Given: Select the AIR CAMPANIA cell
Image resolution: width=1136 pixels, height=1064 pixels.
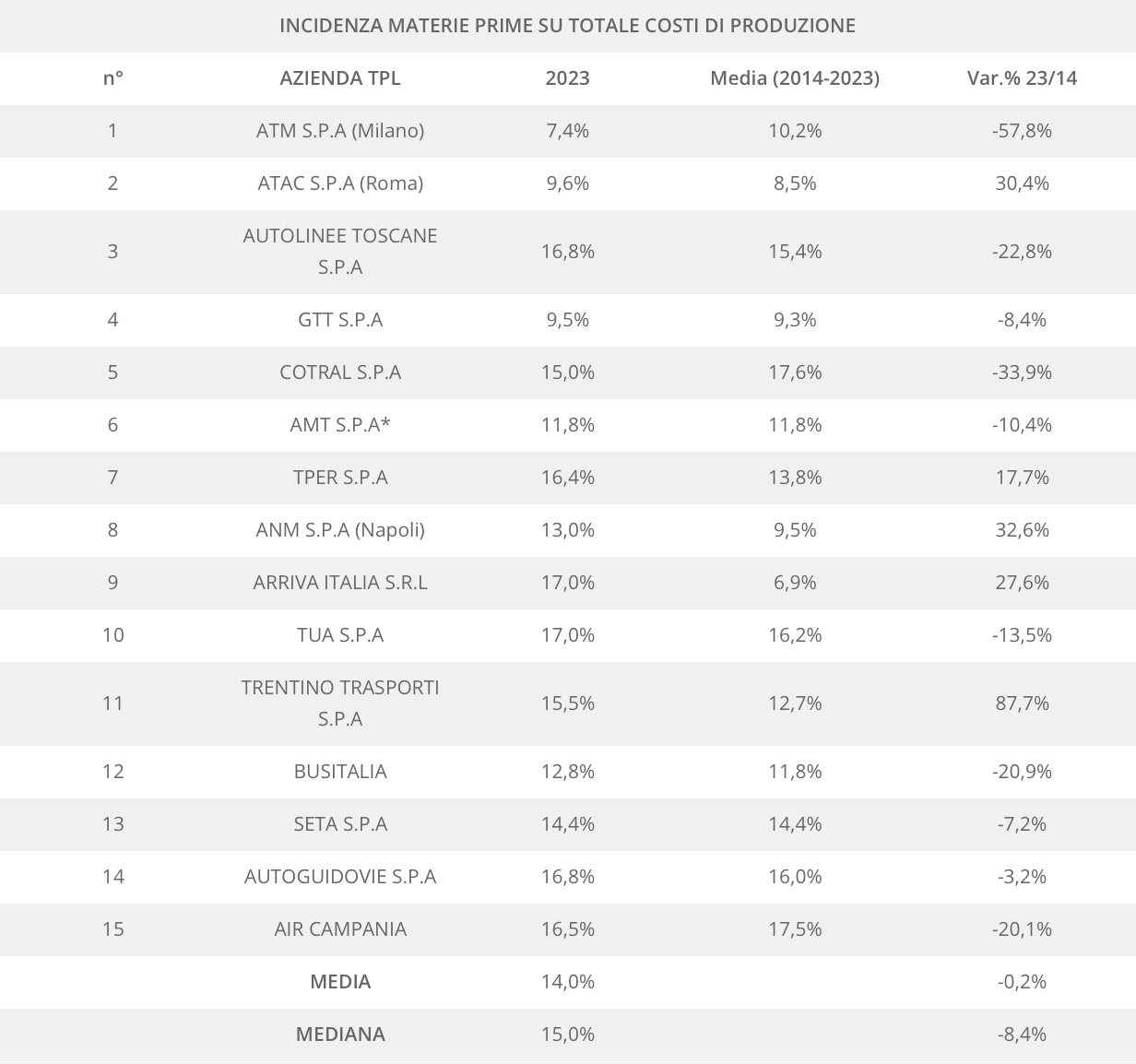Looking at the screenshot, I should click(x=340, y=929).
